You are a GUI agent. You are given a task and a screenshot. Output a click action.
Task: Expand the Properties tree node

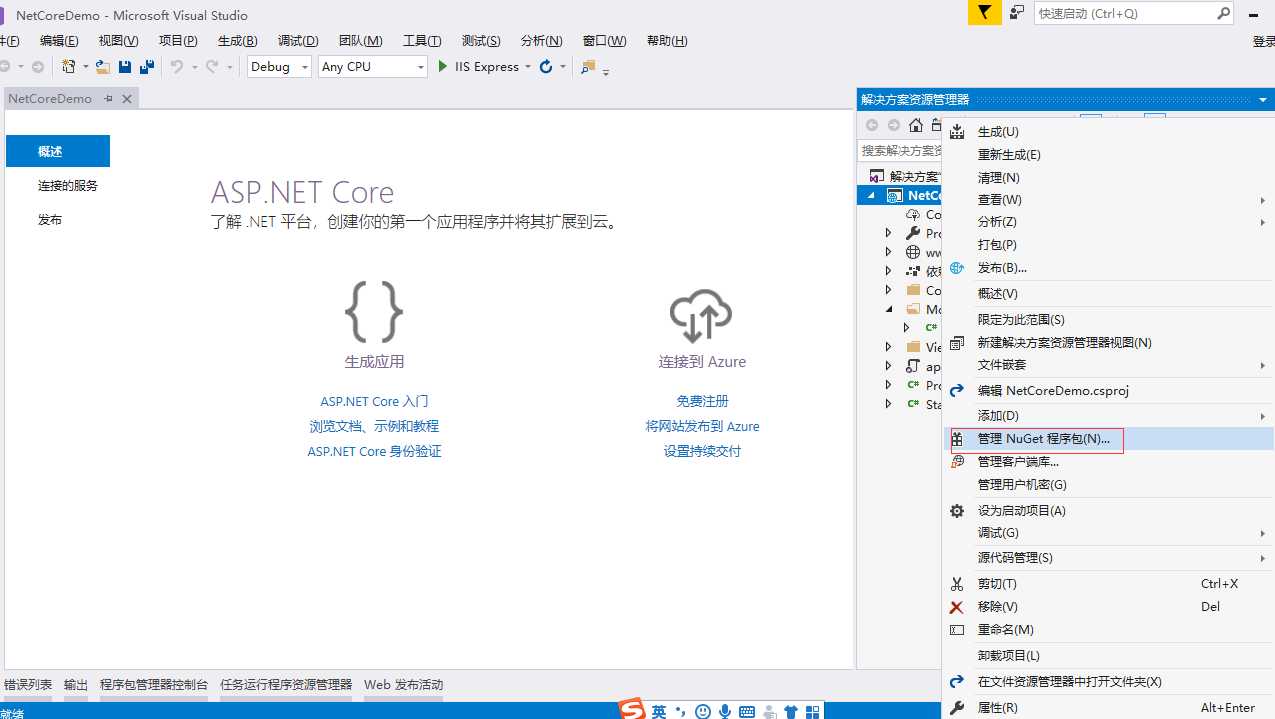[x=888, y=233]
